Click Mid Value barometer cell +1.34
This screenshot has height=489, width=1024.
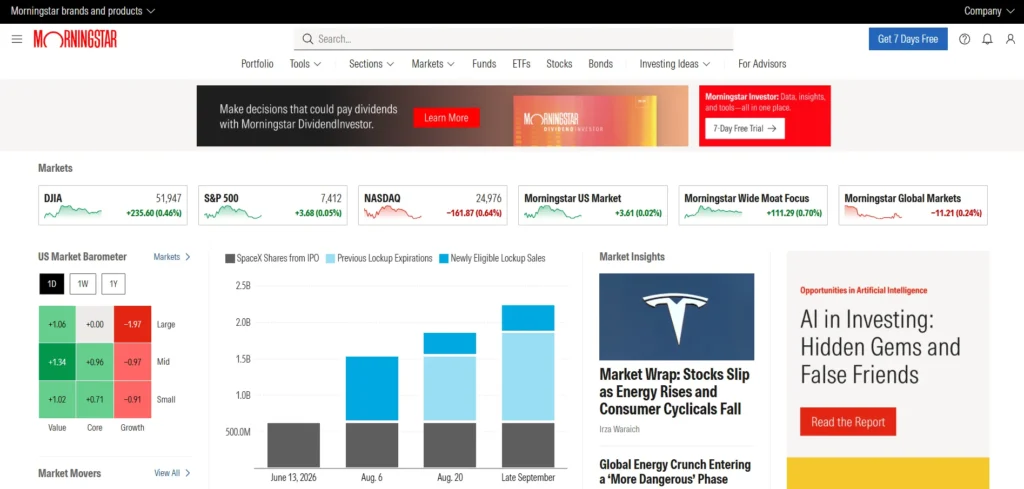57,362
